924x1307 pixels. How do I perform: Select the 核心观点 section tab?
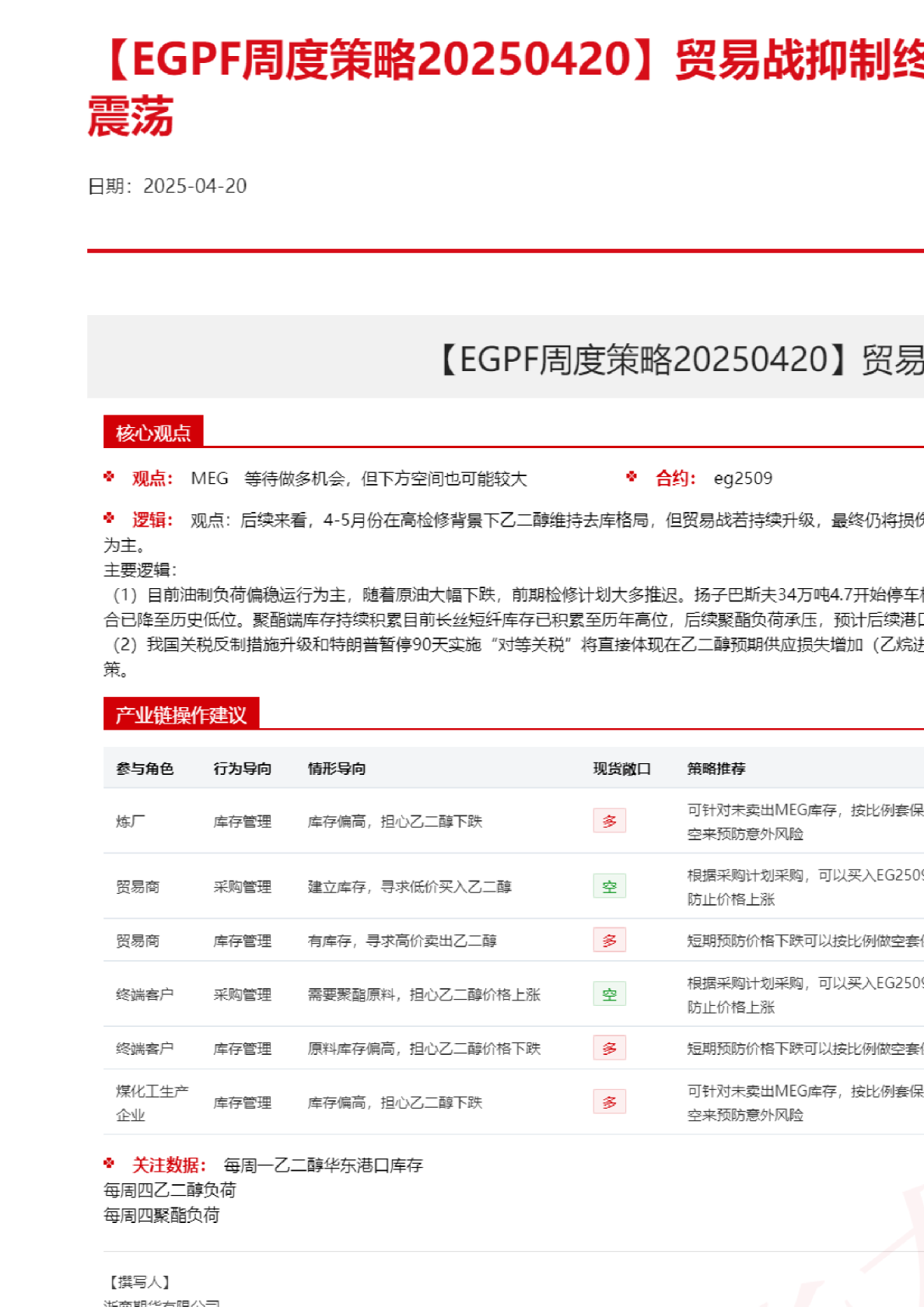click(153, 433)
